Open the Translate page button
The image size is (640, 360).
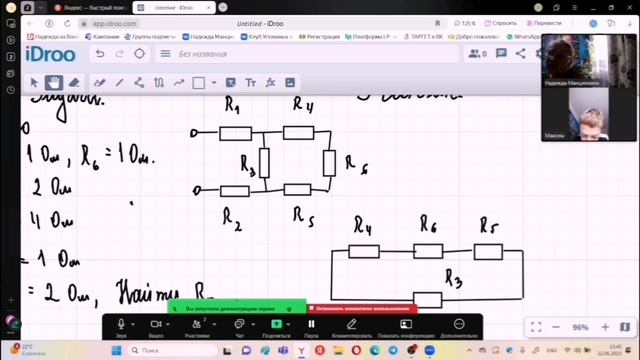coord(544,23)
